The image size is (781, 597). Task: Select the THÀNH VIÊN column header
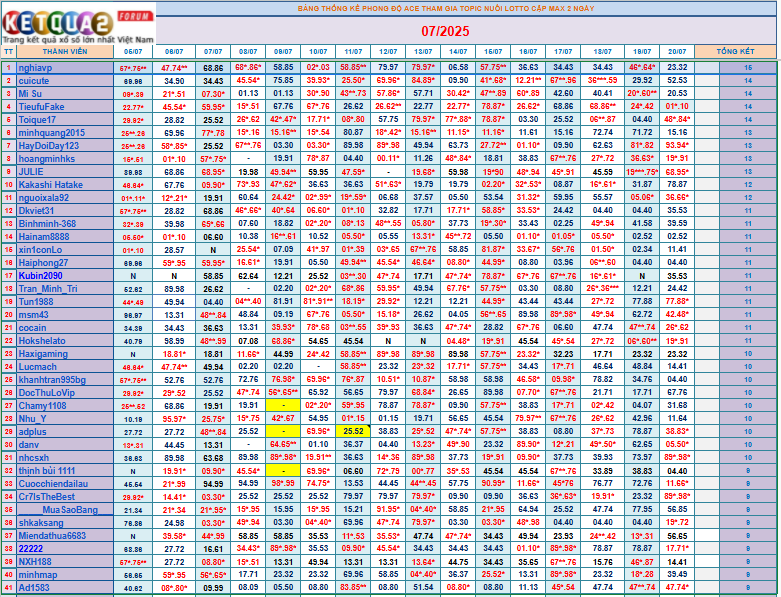64,50
